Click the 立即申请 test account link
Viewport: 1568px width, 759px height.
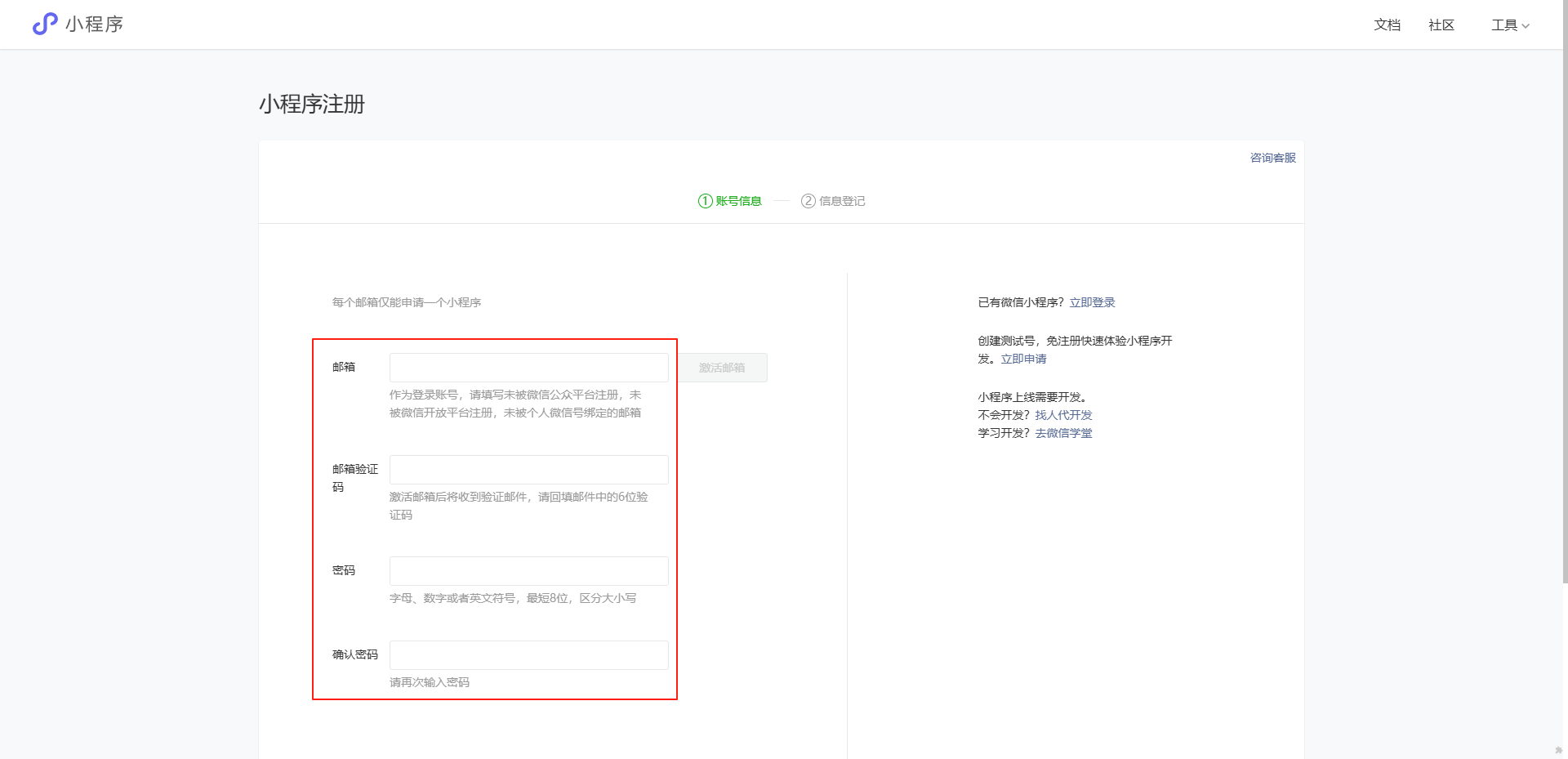1023,359
